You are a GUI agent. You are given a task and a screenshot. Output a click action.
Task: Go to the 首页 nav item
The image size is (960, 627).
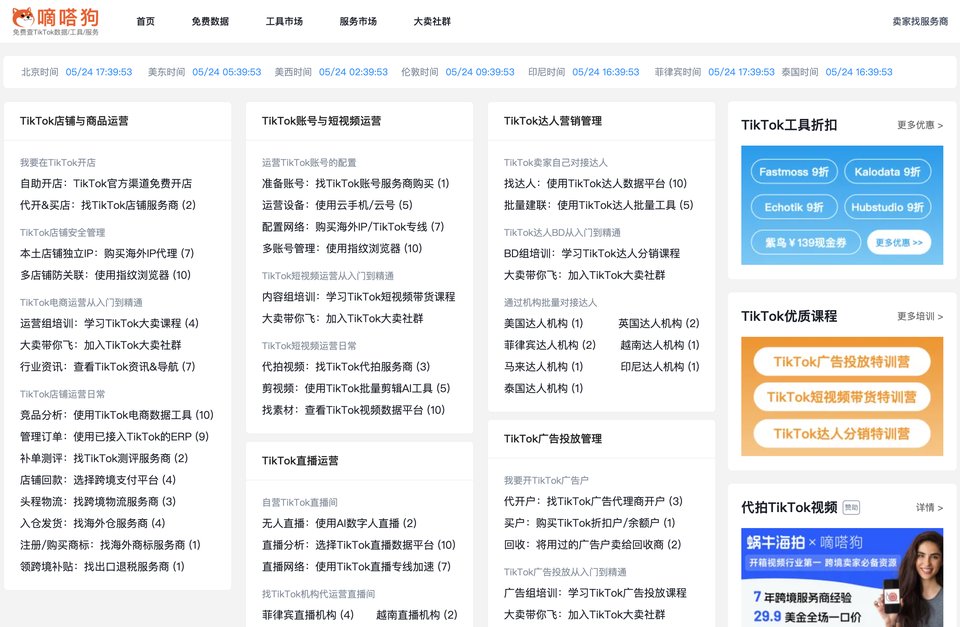coord(146,21)
